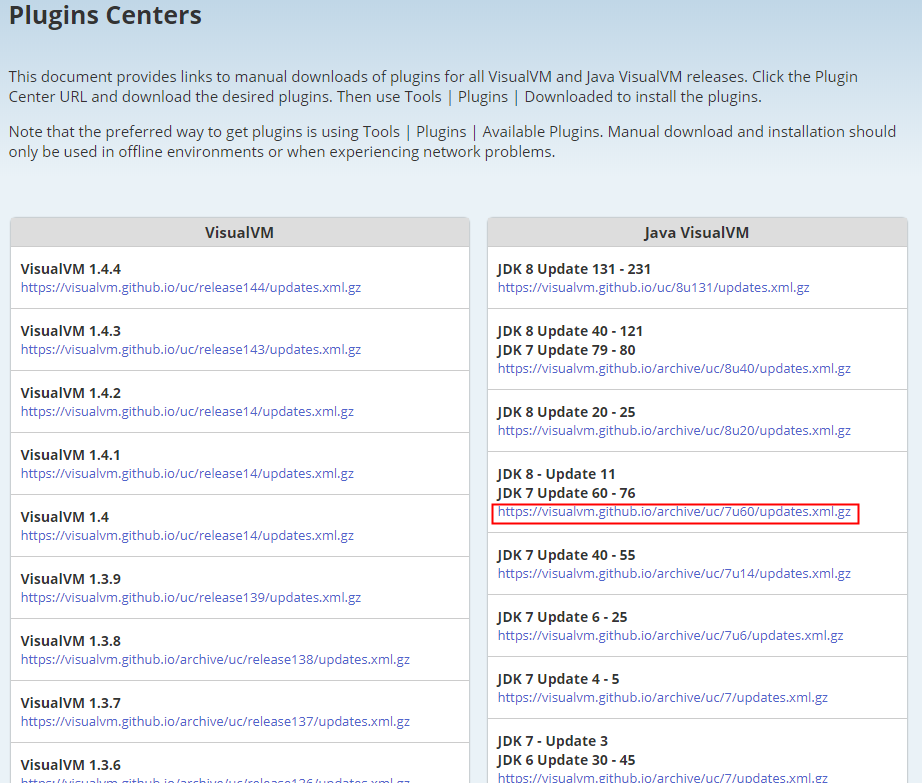Screen dimensions: 922x783
Task: Select the JDK 7 Update 79 - 80 title
Action: click(566, 350)
